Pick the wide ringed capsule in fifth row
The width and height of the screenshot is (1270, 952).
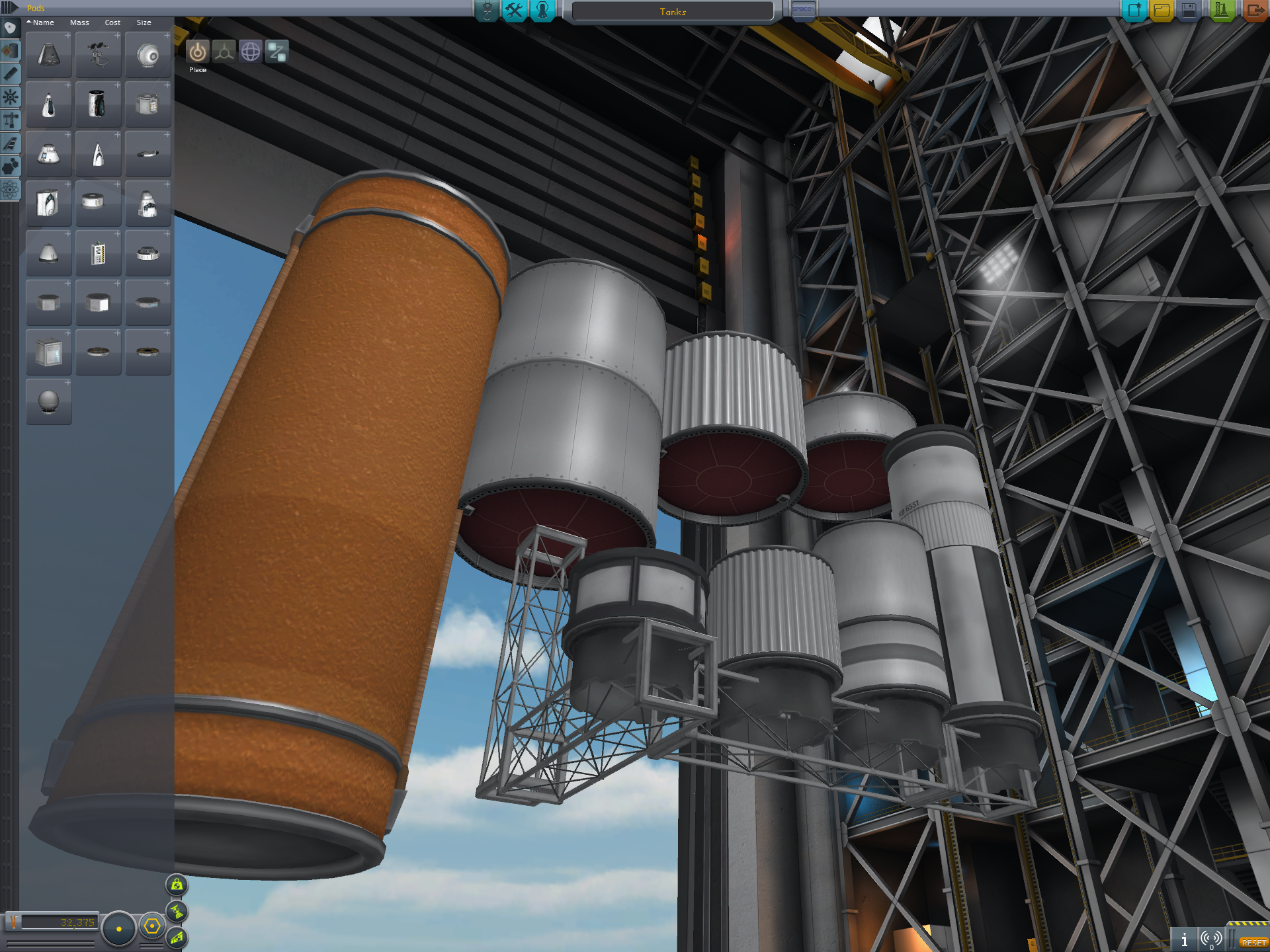pos(148,253)
